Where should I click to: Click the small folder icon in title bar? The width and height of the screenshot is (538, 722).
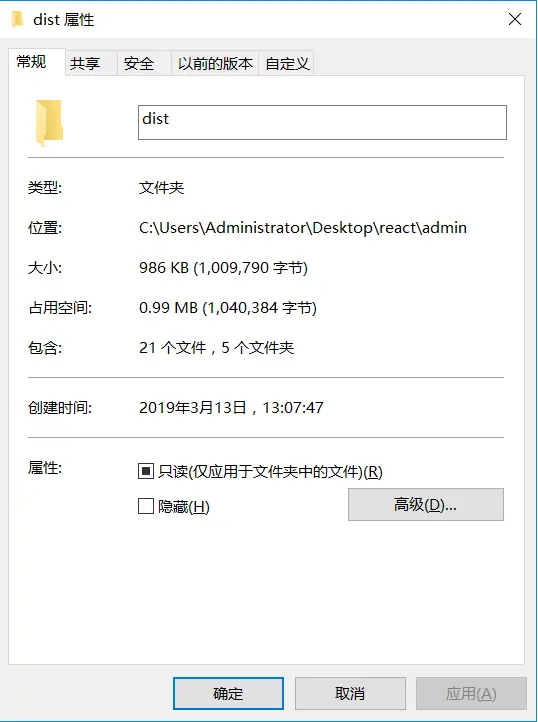18,19
